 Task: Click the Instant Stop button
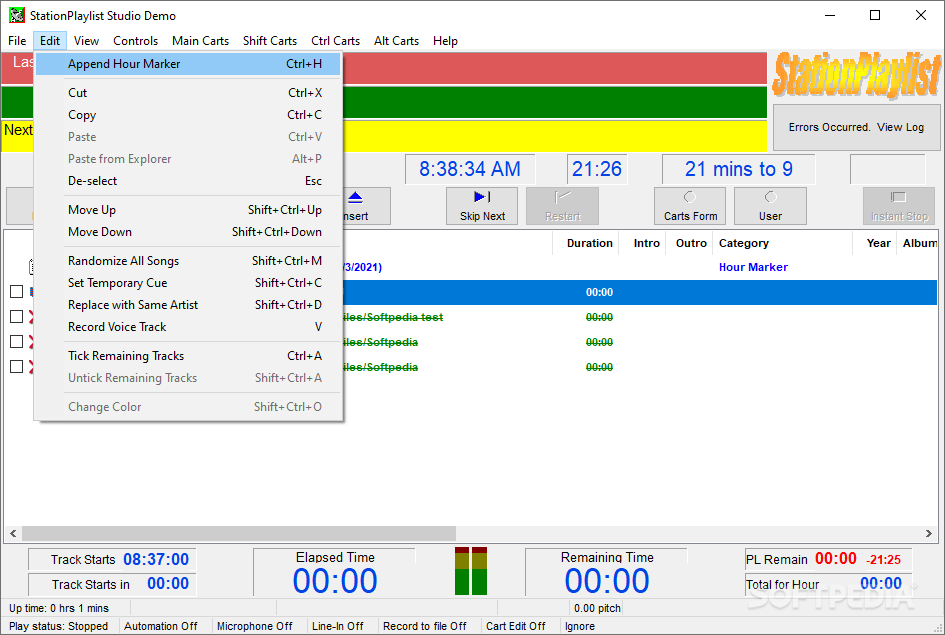tap(899, 206)
